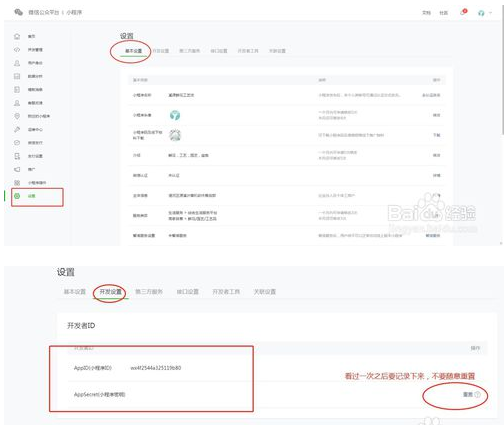This screenshot has width=504, height=425.
Task: Click 修改 in the 介绍 row
Action: [x=437, y=155]
